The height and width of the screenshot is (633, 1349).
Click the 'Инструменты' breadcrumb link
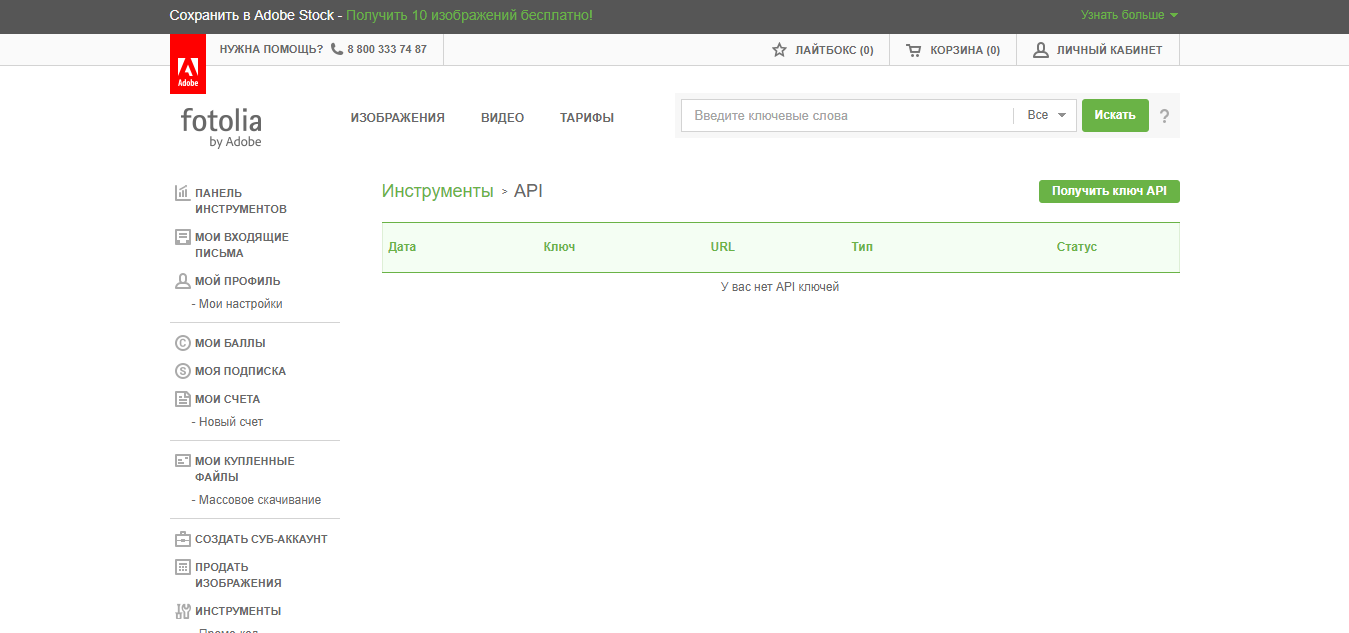click(438, 191)
